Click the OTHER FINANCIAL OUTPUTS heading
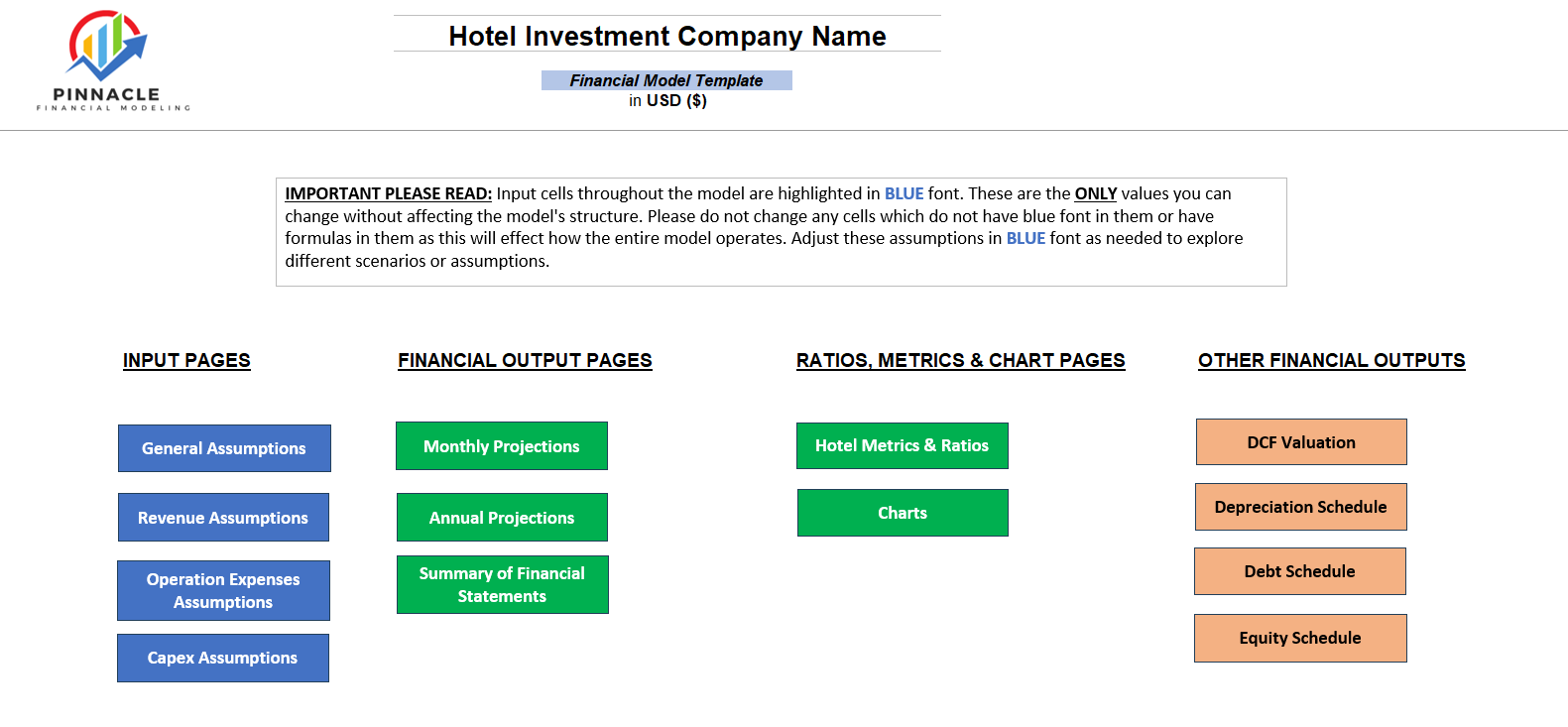 coord(1331,360)
